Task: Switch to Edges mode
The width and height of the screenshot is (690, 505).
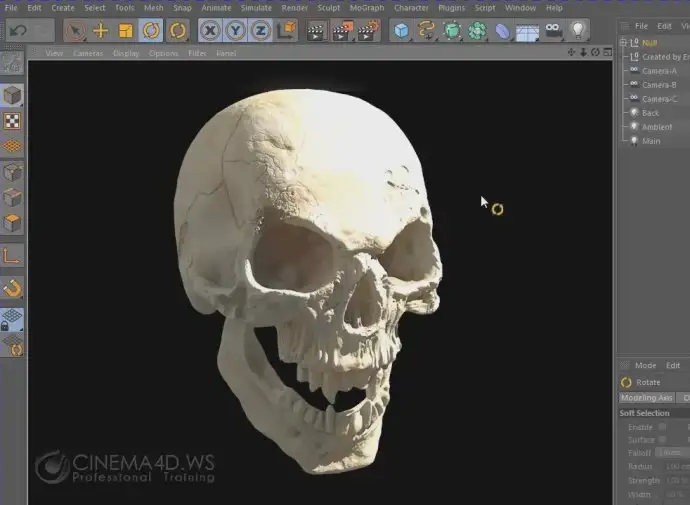Action: click(x=12, y=198)
